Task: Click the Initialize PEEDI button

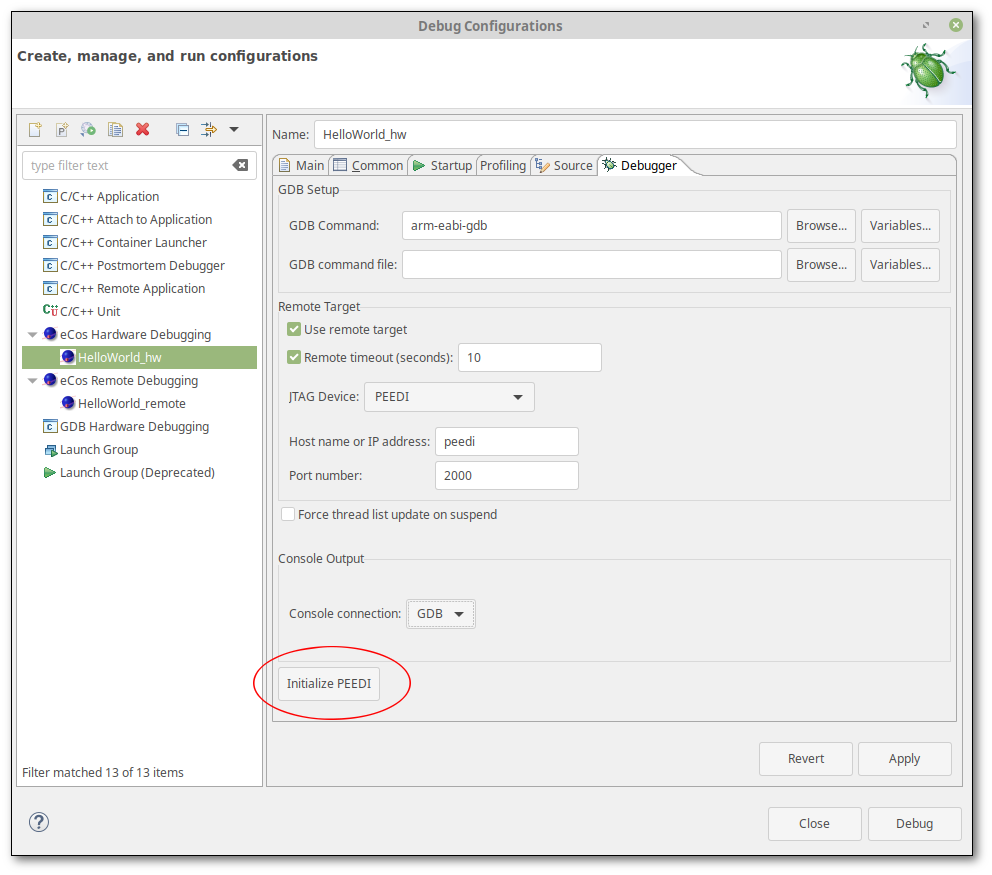Action: (328, 683)
